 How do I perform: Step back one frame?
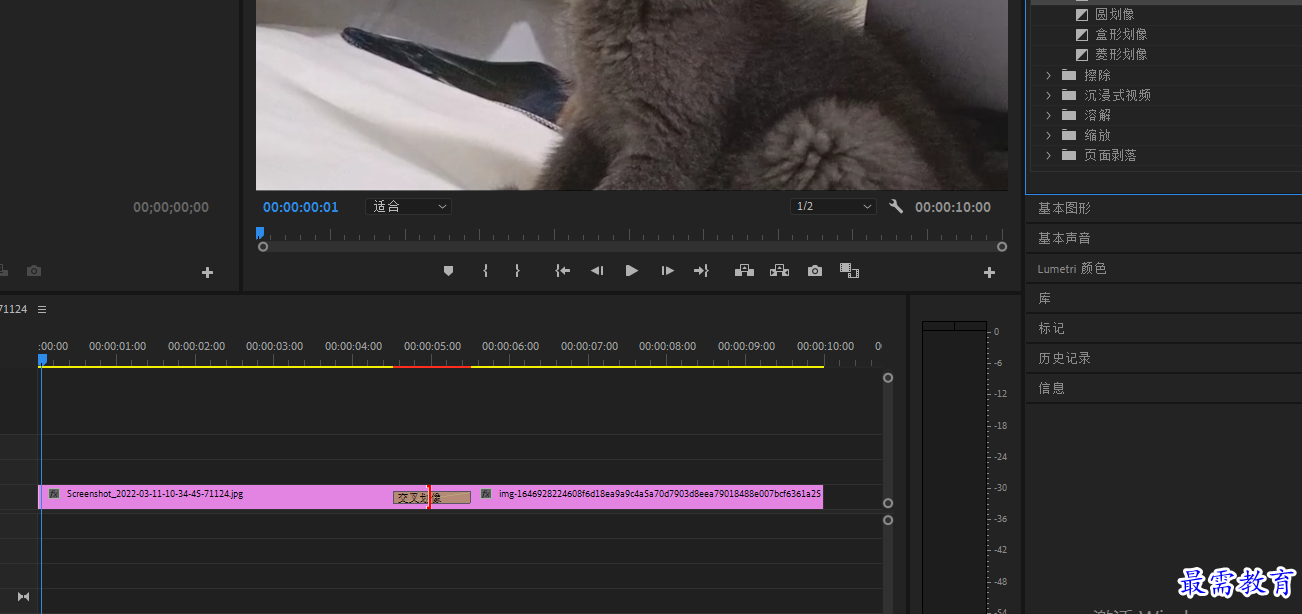(597, 271)
